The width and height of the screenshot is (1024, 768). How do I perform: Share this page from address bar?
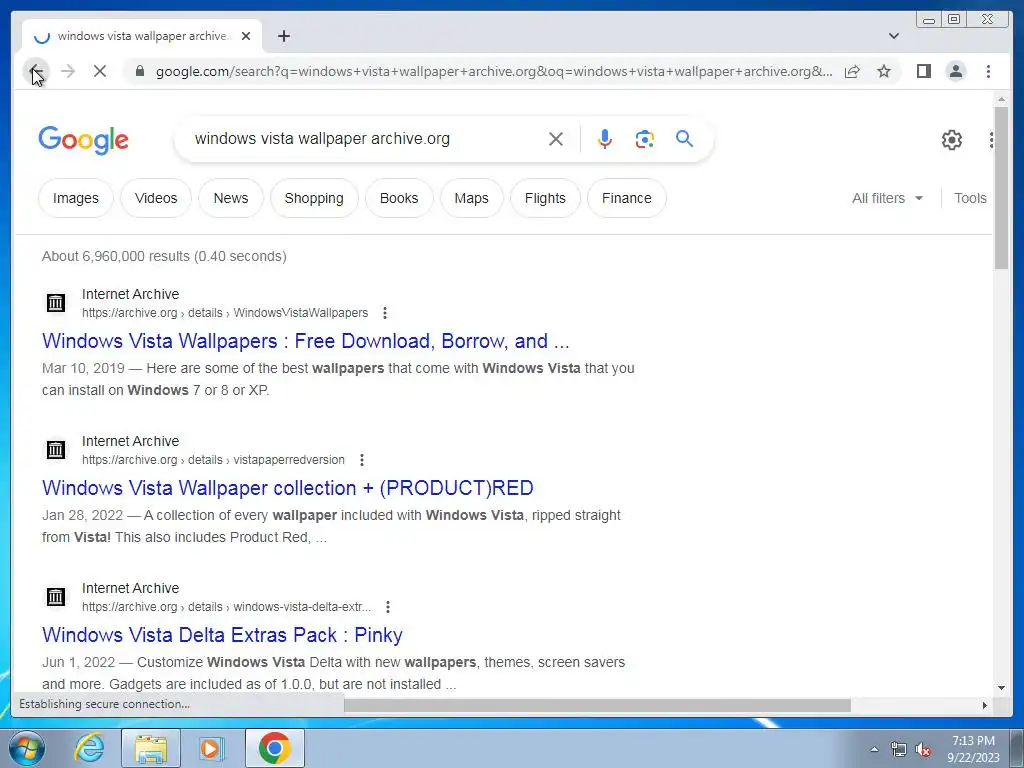coord(852,71)
